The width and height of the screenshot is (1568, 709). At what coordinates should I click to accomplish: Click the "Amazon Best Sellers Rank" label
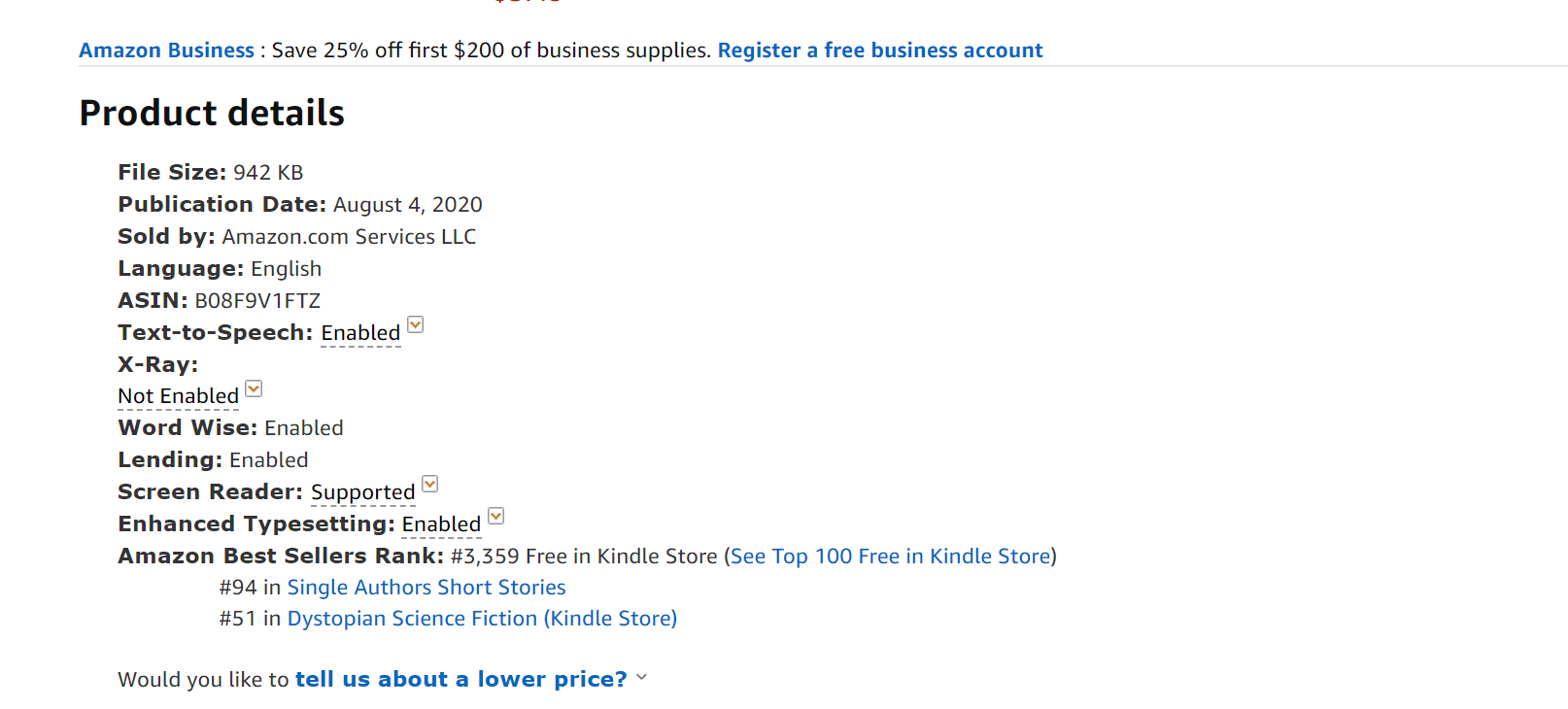[x=280, y=557]
